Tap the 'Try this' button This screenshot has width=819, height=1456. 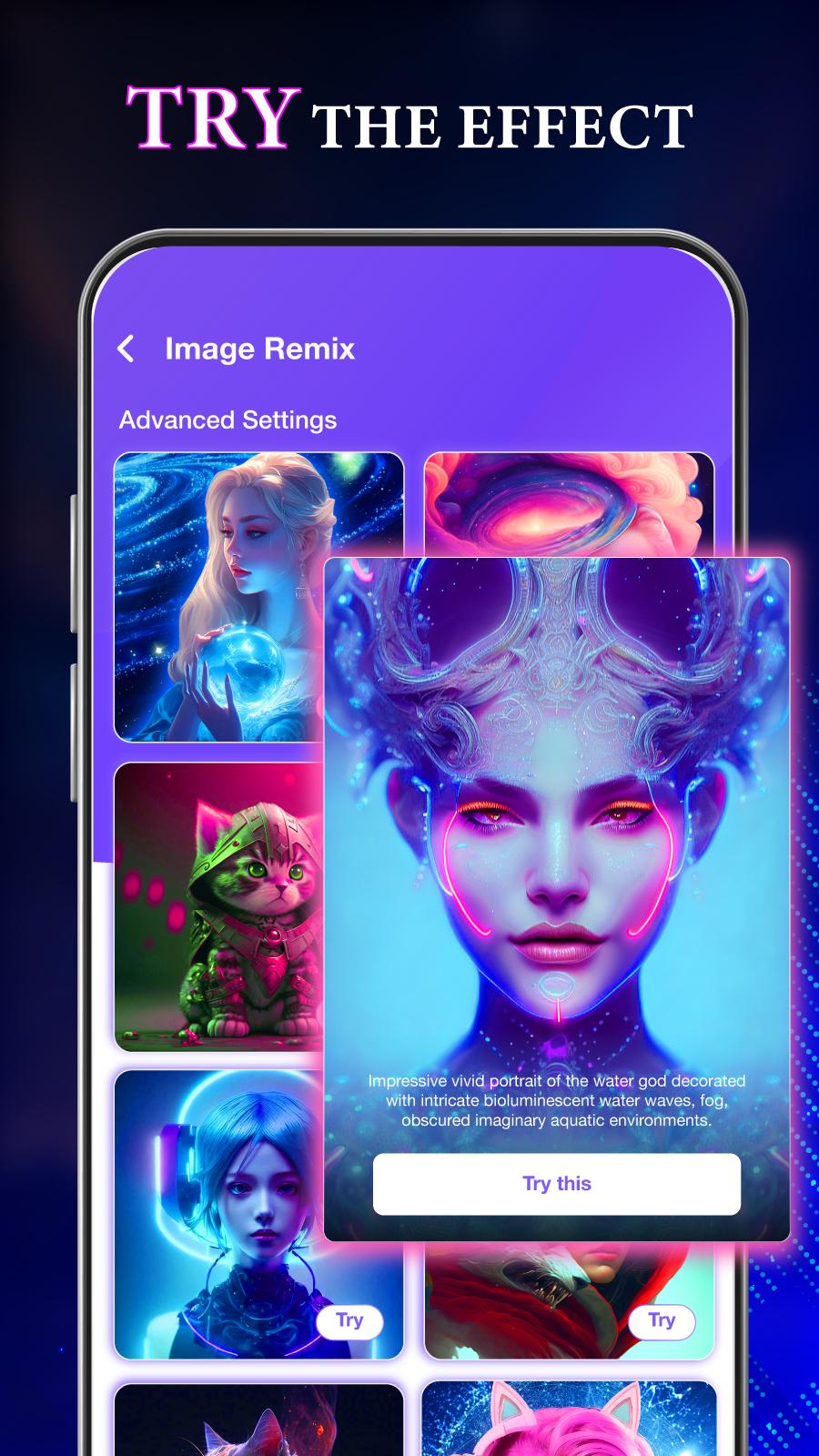[557, 1184]
